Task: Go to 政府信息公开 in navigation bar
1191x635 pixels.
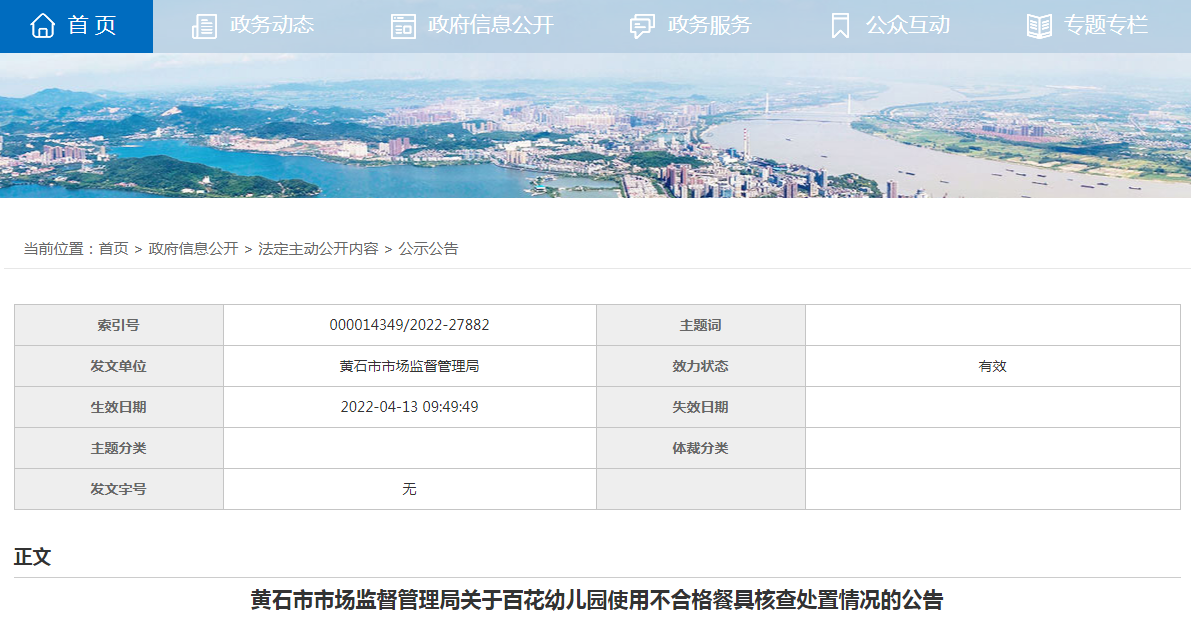Action: point(491,25)
